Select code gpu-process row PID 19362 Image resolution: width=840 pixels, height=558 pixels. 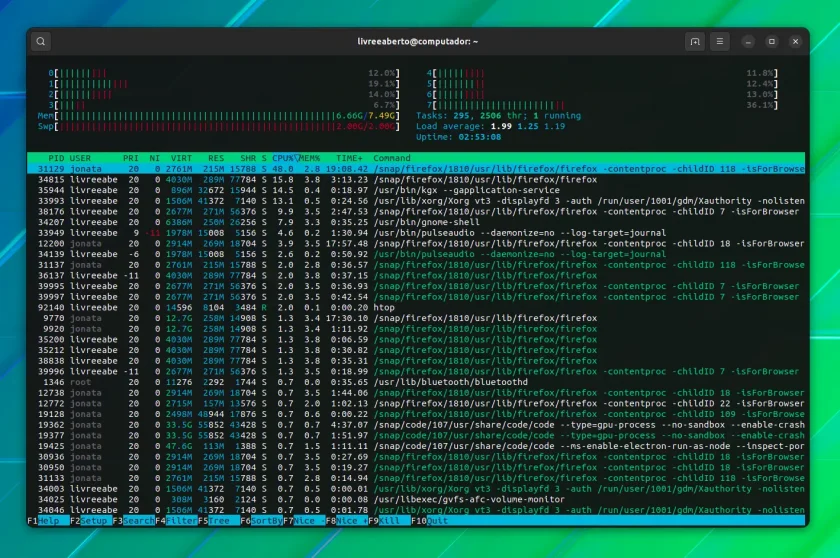click(416, 425)
